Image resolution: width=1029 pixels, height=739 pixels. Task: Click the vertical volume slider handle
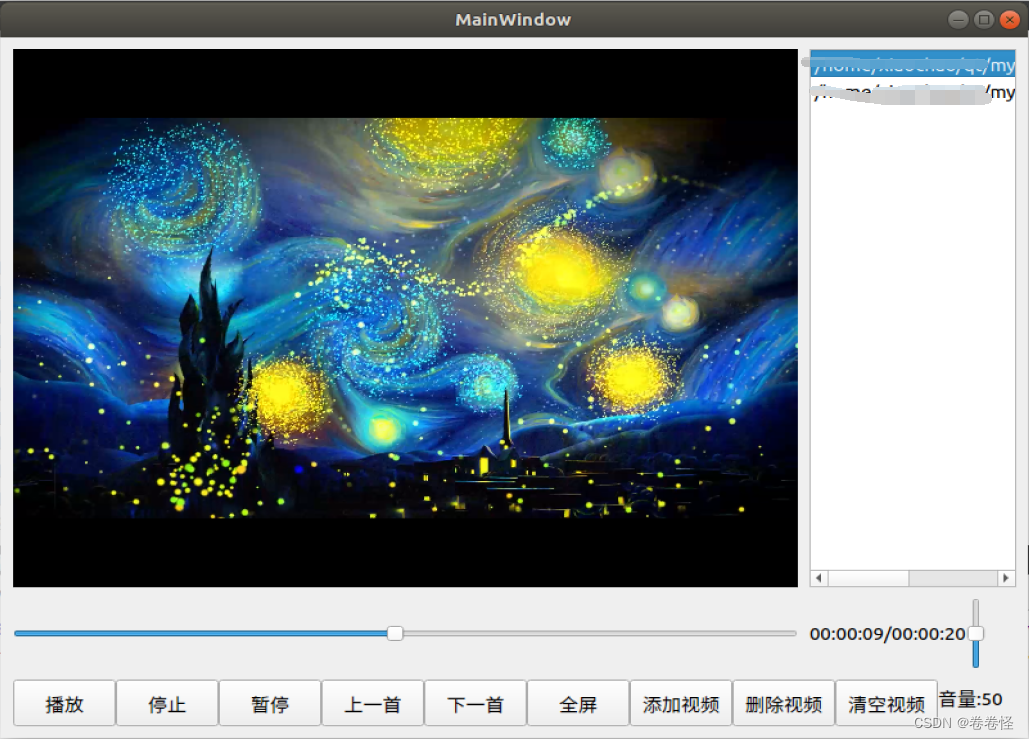click(x=976, y=633)
